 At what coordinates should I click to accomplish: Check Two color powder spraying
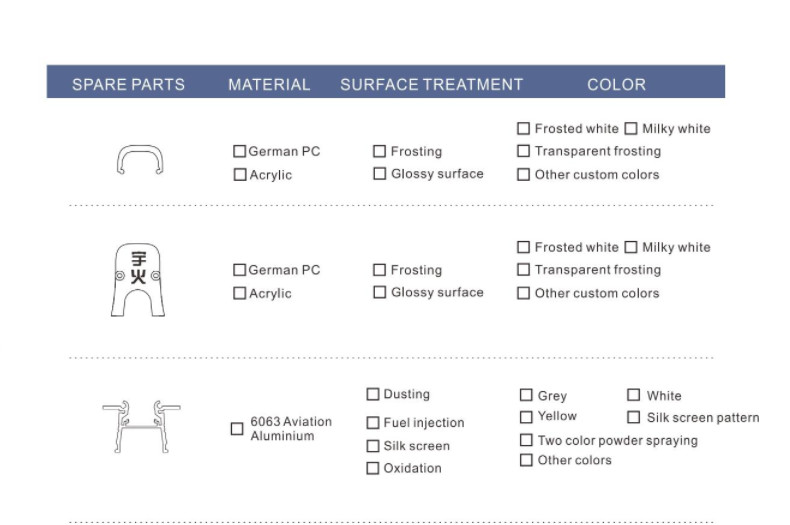pos(526,440)
